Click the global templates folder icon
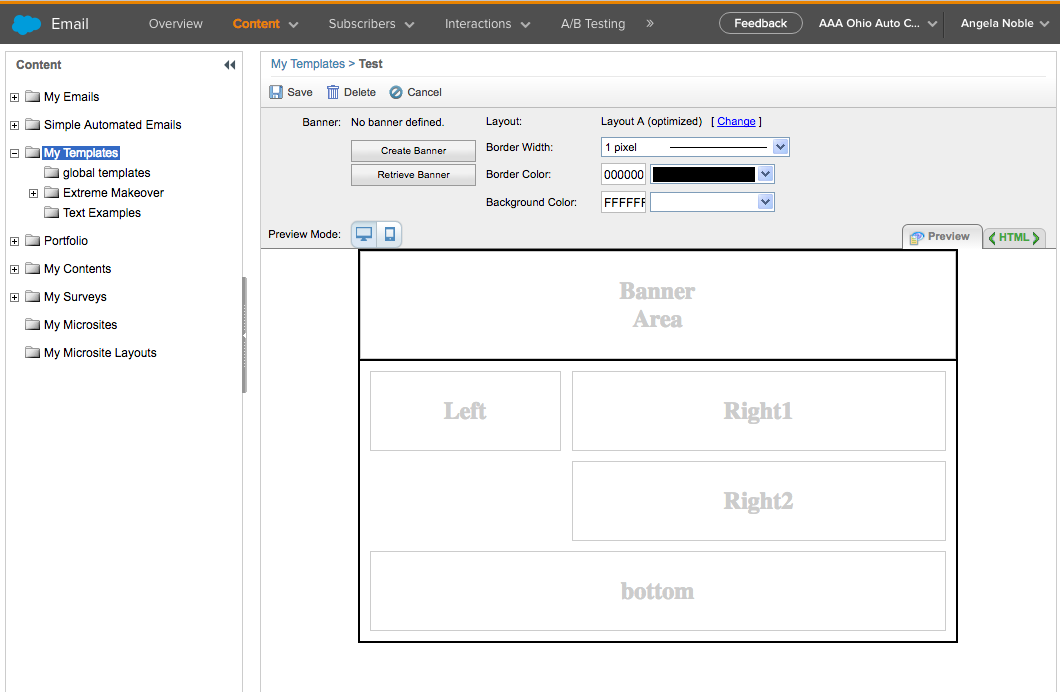Viewport: 1060px width, 692px height. click(x=51, y=172)
